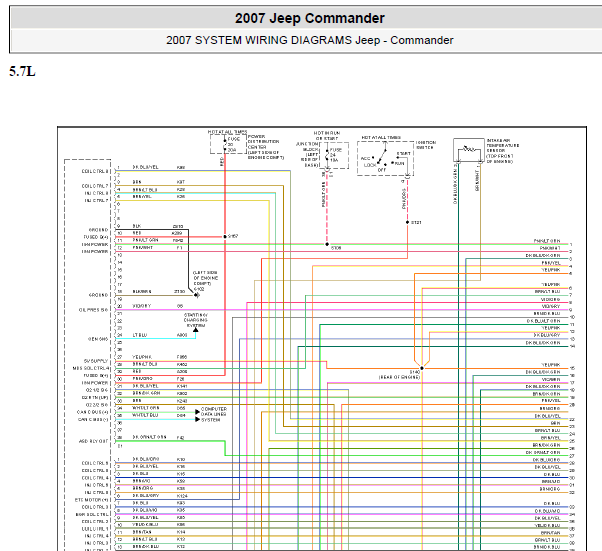Click the VIO/ORG label at right pin 8
The height and width of the screenshot is (551, 602).
tap(550, 299)
